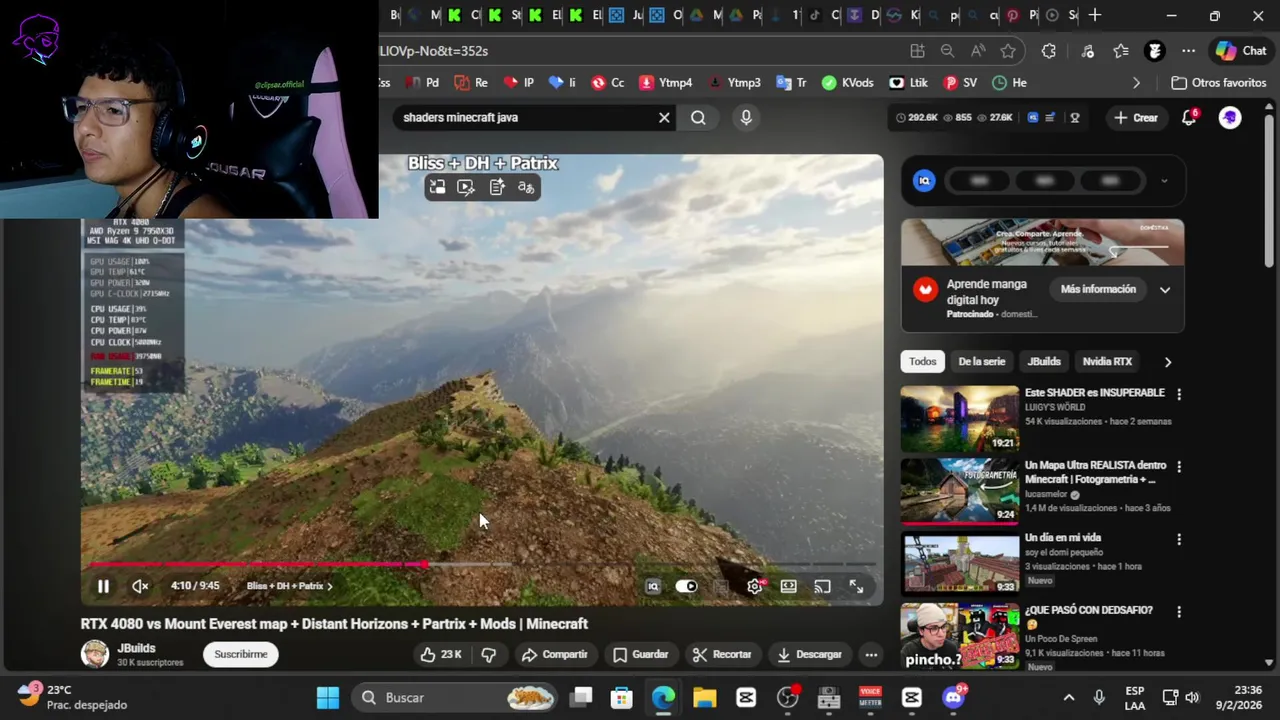Toggle subtitles button in player controls
Viewport: 1280px width, 720px height.
pyautogui.click(x=720, y=587)
